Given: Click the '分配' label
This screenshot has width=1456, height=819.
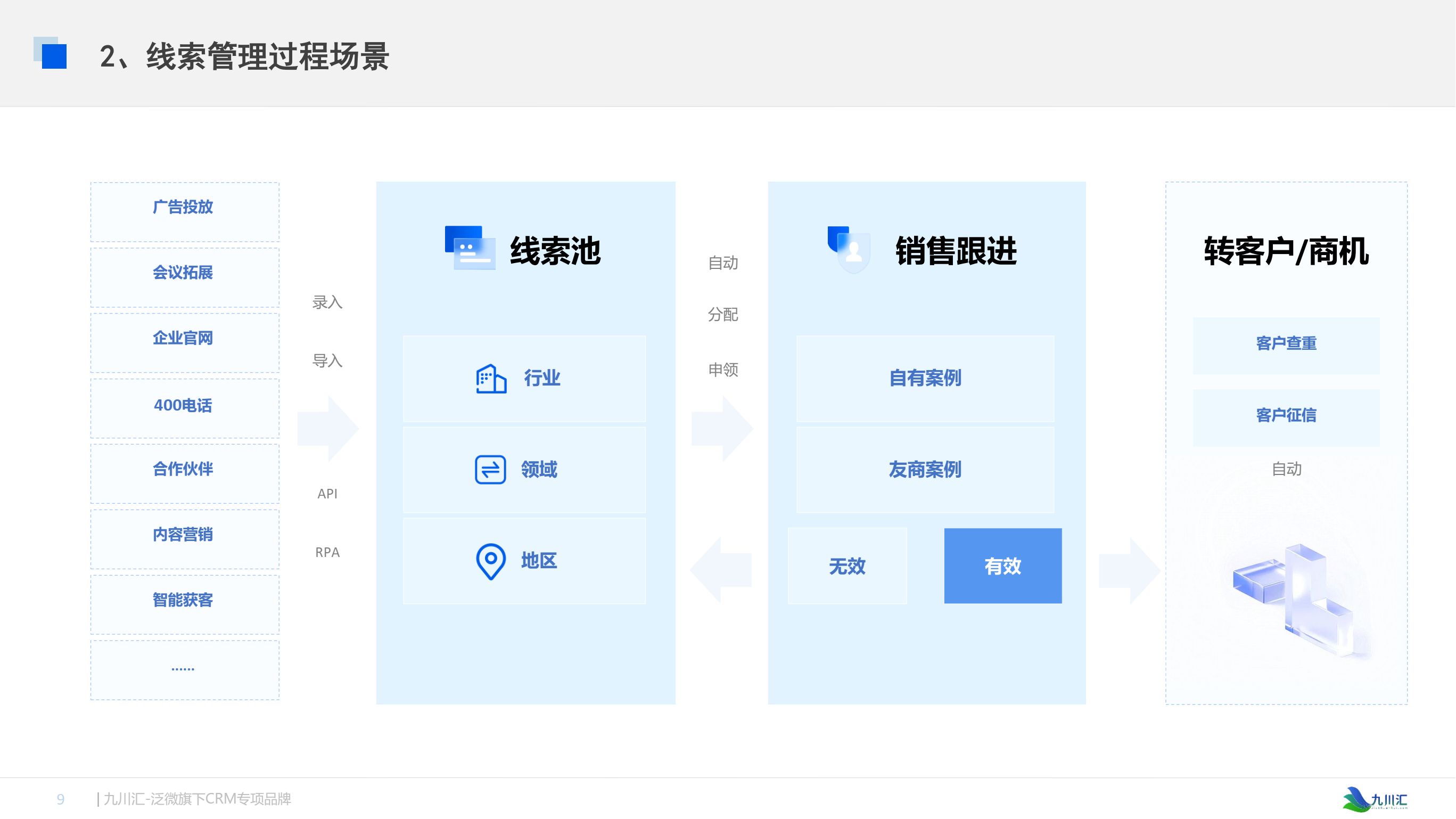Looking at the screenshot, I should 723,314.
